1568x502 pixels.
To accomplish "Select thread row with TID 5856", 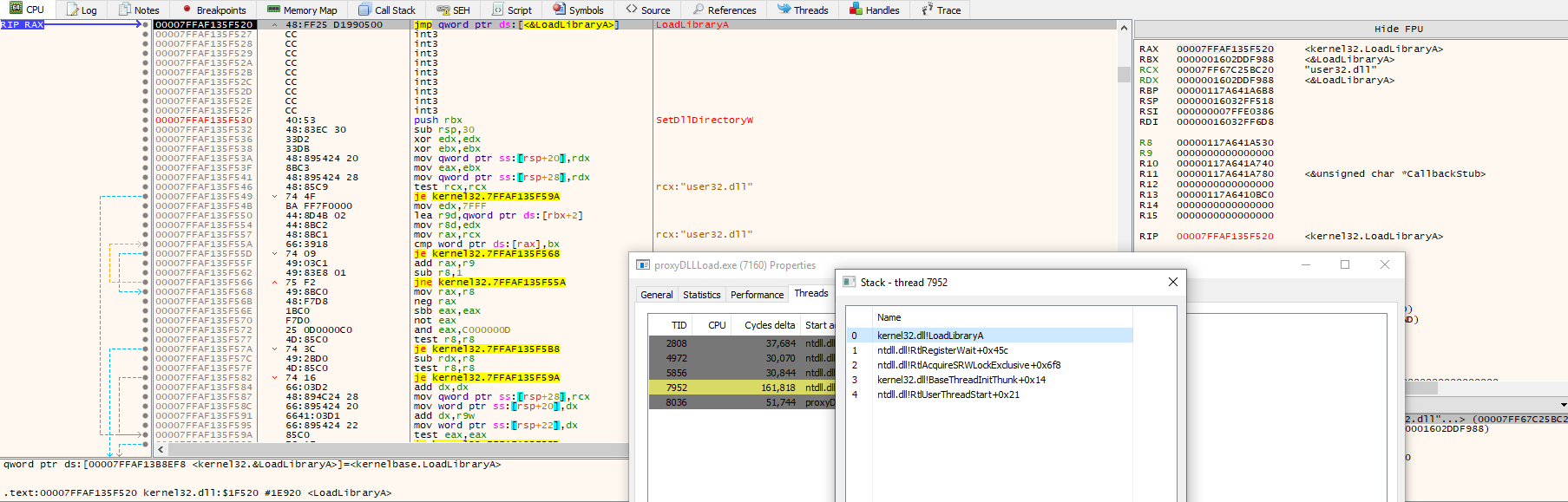I will [742, 373].
